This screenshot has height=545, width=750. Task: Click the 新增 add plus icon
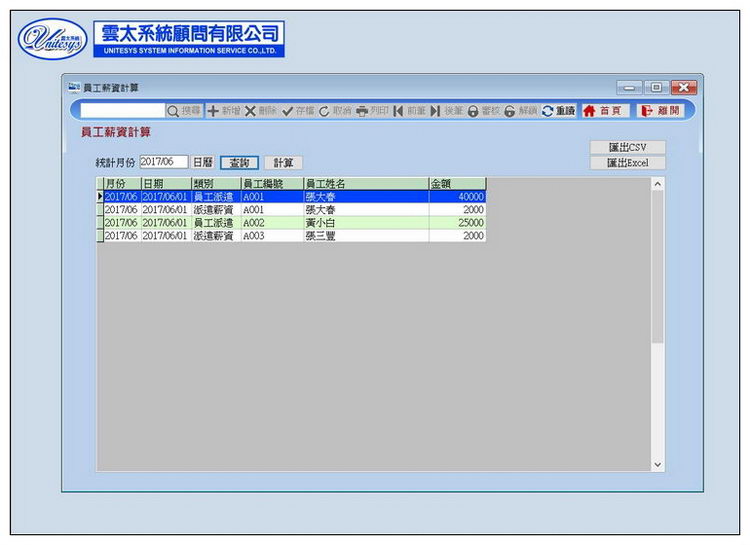pos(213,111)
